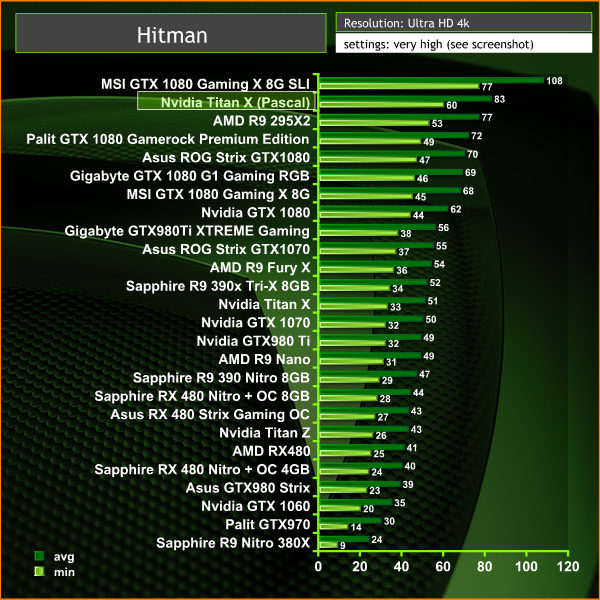
Task: Click the dark green avg legend swatch
Action: [39, 556]
